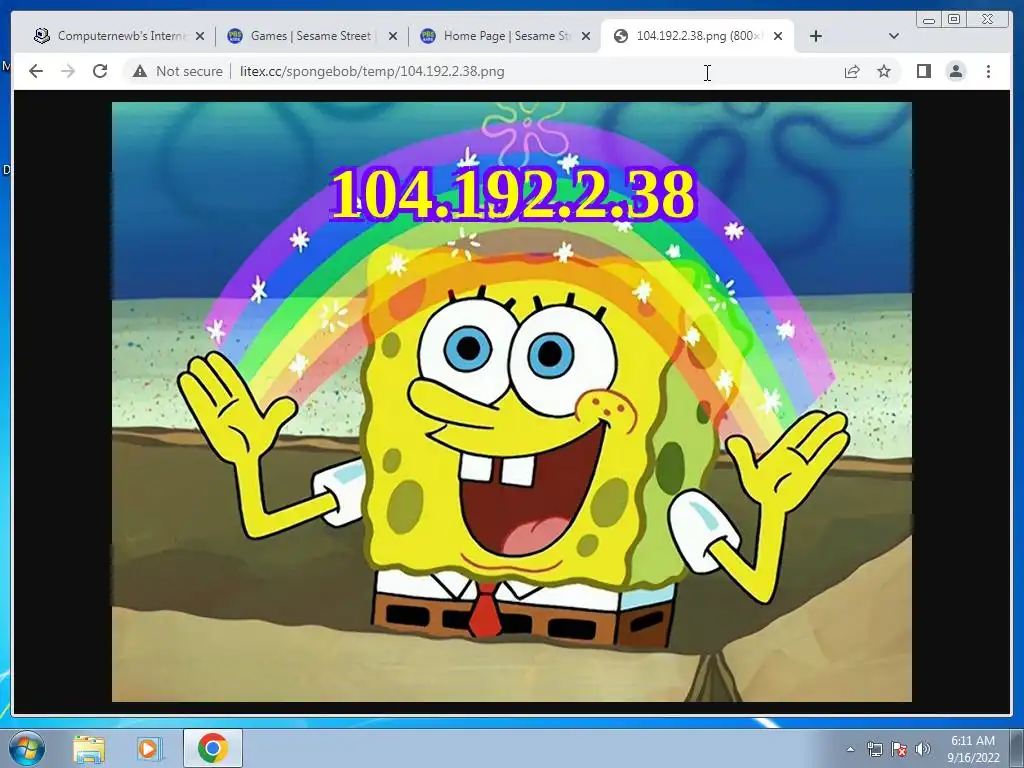Switch to the Computernewb's Internet tab
Viewport: 1024px width, 768px height.
coord(121,36)
